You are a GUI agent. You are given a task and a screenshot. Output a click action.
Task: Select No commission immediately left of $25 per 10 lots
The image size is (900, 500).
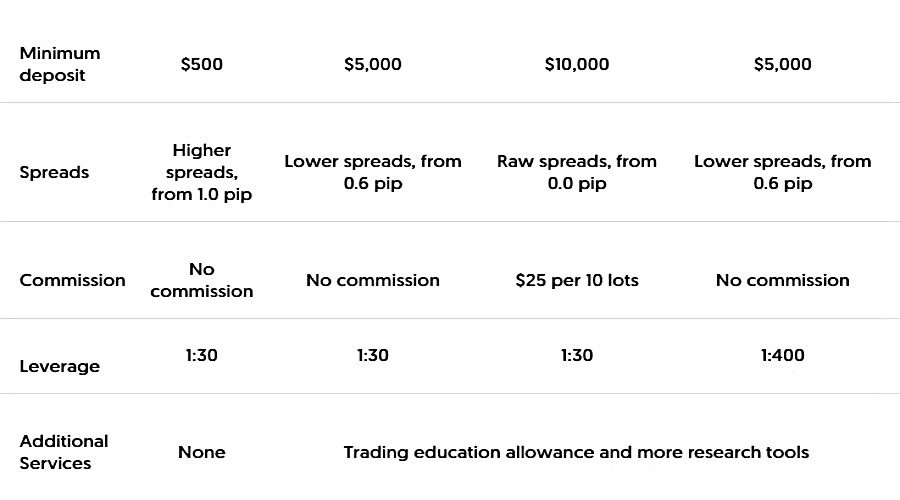point(372,280)
